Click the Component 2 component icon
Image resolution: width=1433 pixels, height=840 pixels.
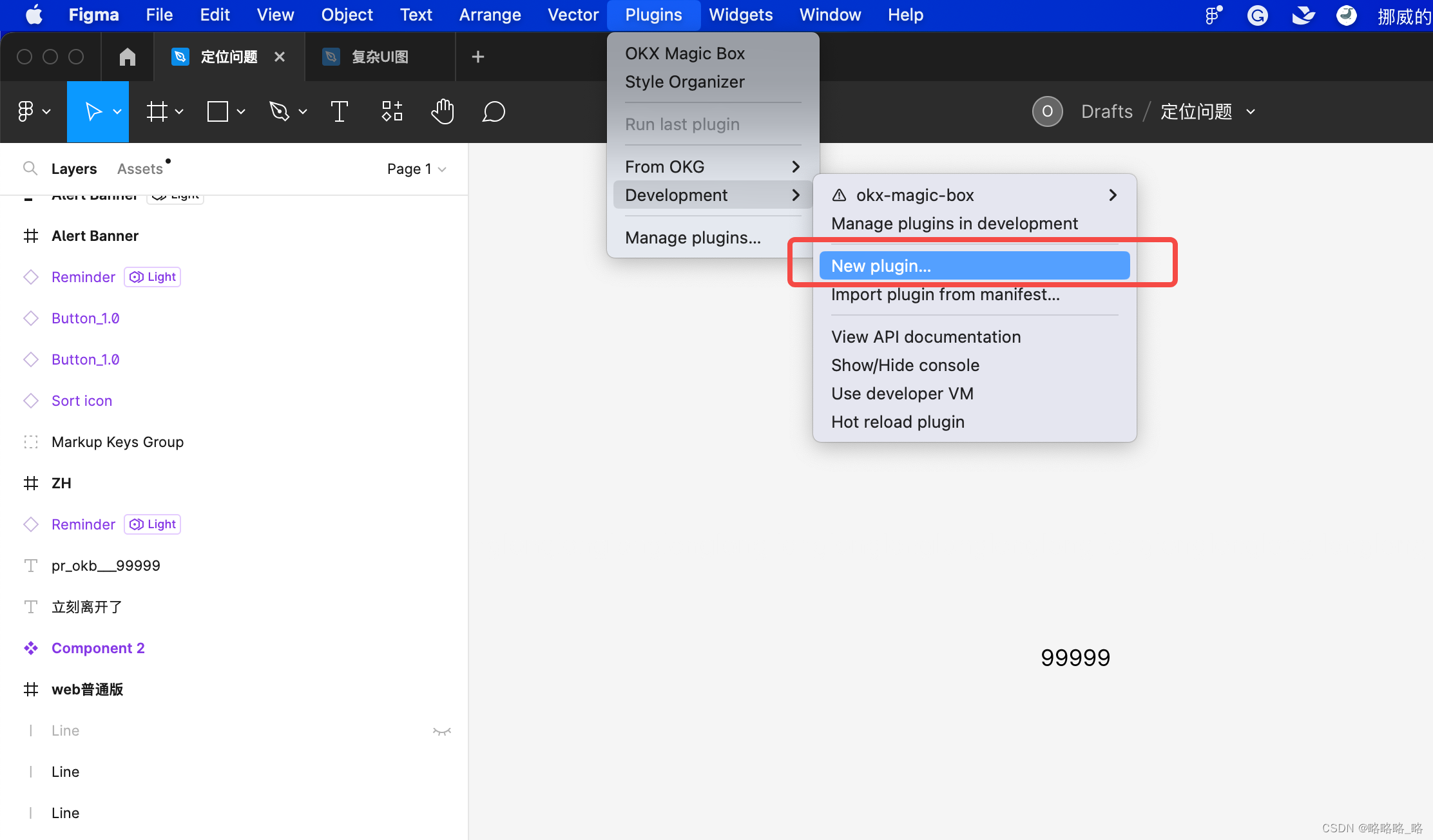point(31,648)
